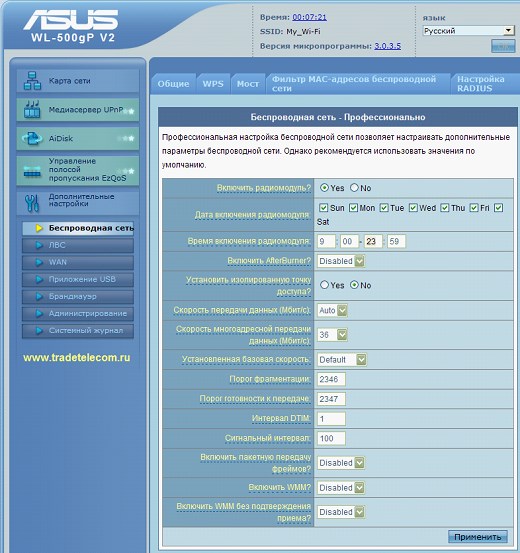This screenshot has height=553, width=520.
Task: Click the wrench icon for Дополнительные настройки
Action: click(32, 203)
